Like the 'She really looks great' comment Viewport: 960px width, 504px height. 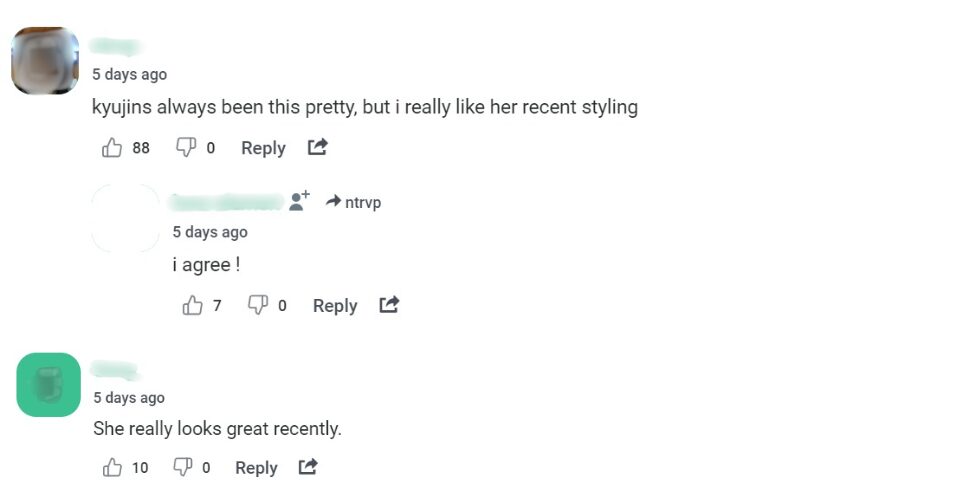[112, 467]
